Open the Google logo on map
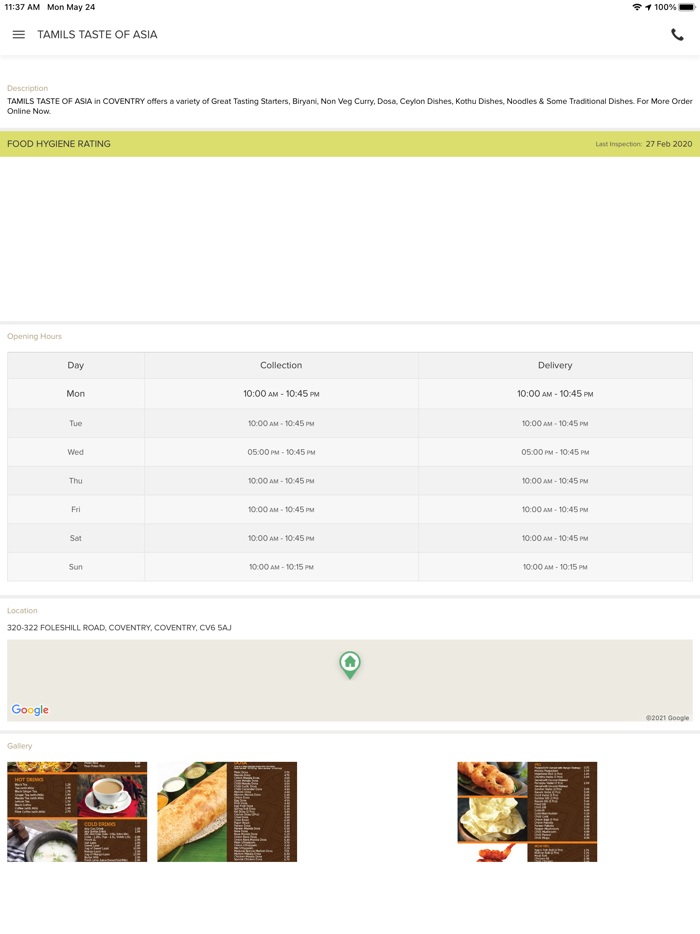 [x=30, y=709]
